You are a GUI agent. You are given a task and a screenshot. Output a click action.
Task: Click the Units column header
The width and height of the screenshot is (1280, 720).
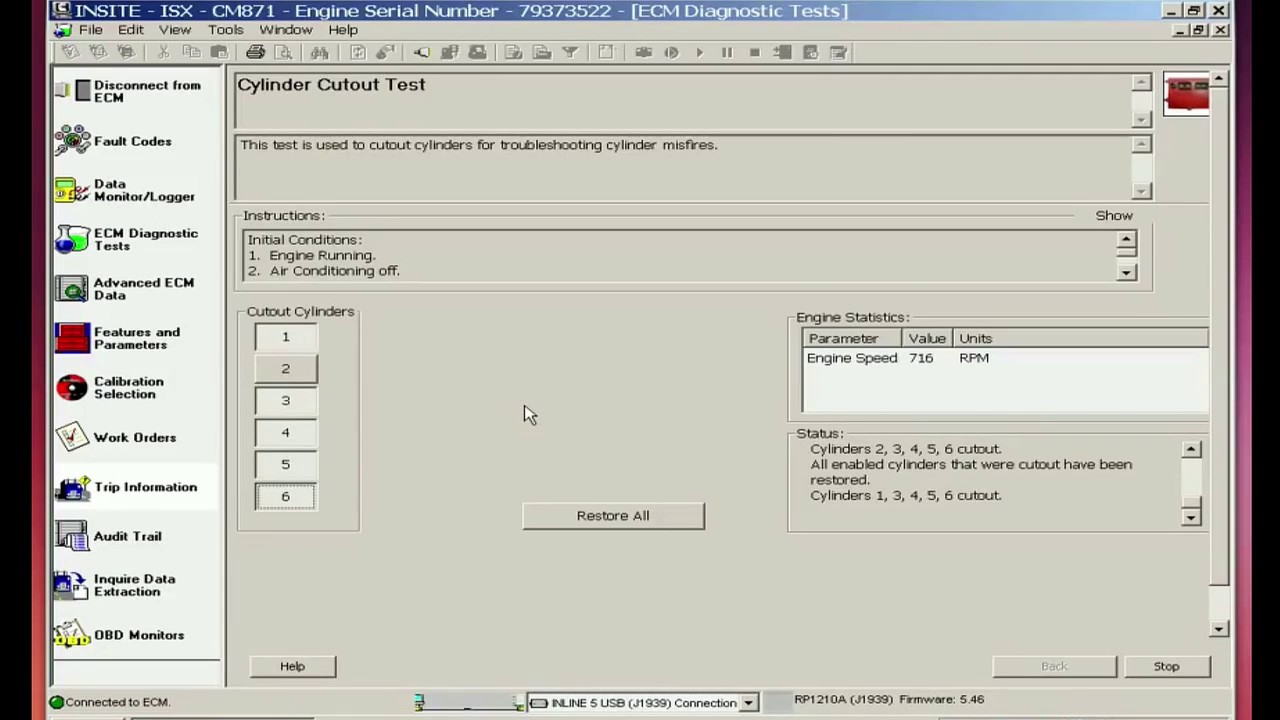coord(1080,338)
